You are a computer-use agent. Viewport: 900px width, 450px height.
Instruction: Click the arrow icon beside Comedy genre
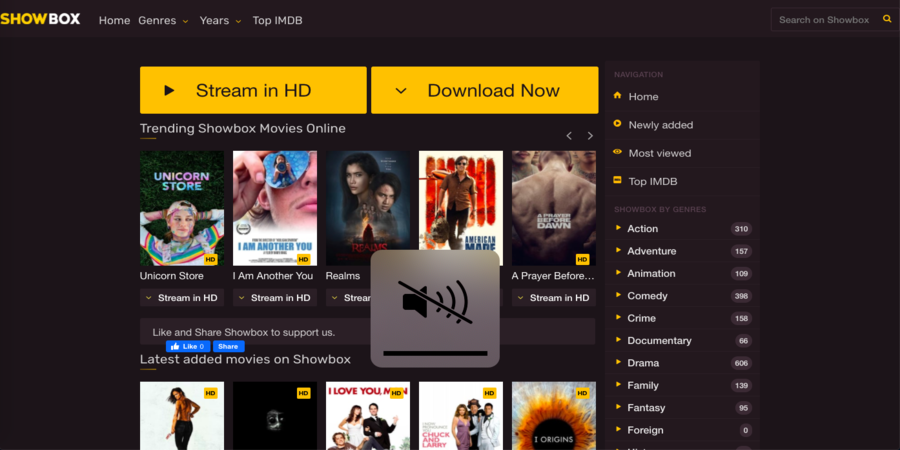(x=618, y=294)
